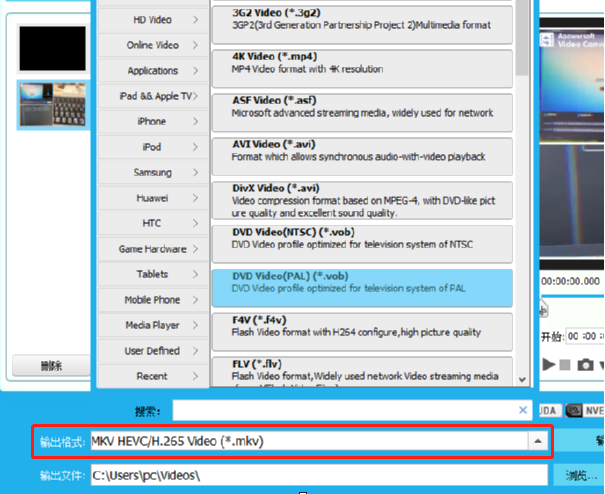Toggle the 输出格式 format dropdown arrow
Image resolution: width=605 pixels, height=494 pixels.
538,441
